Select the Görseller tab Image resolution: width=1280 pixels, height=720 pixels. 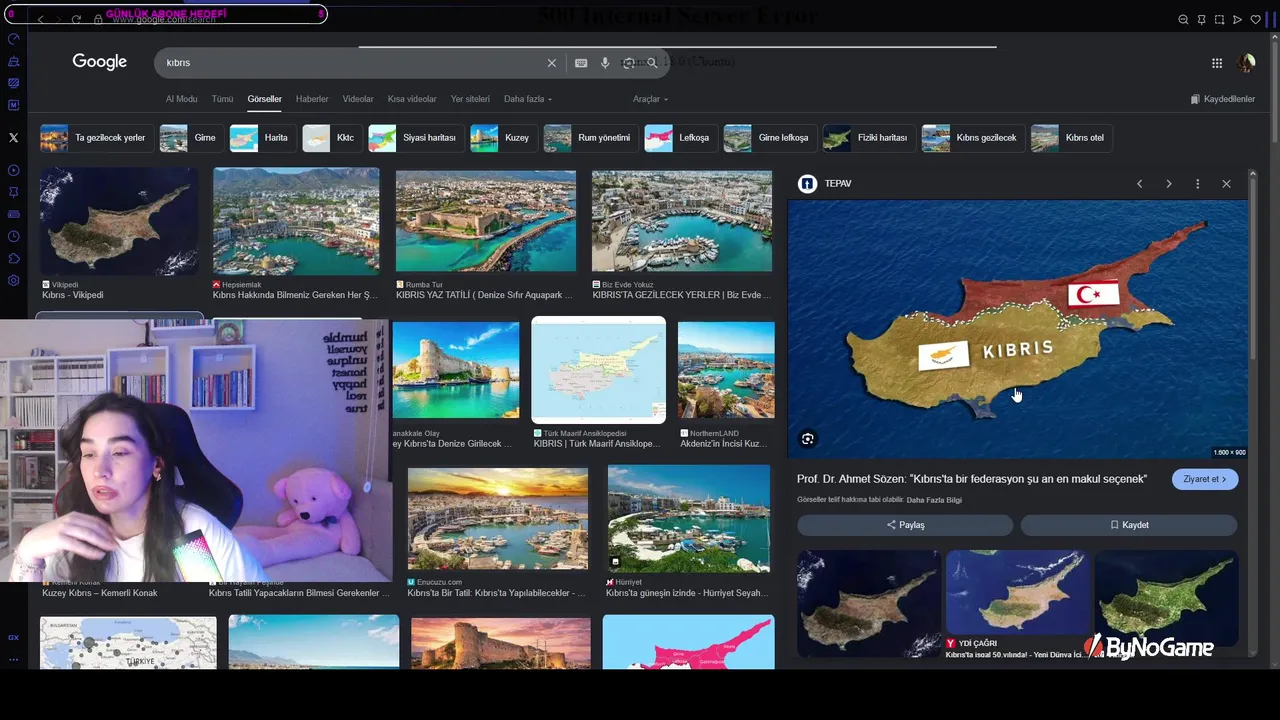(265, 99)
